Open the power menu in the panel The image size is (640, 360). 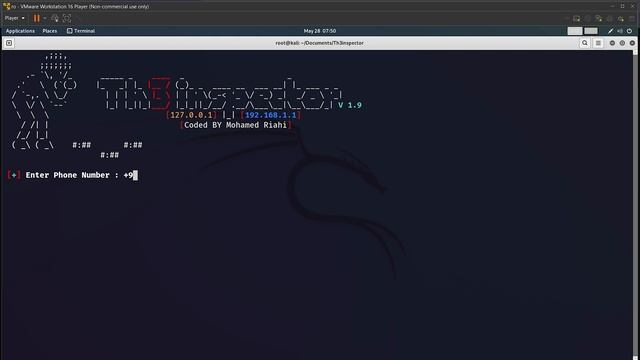[629, 31]
